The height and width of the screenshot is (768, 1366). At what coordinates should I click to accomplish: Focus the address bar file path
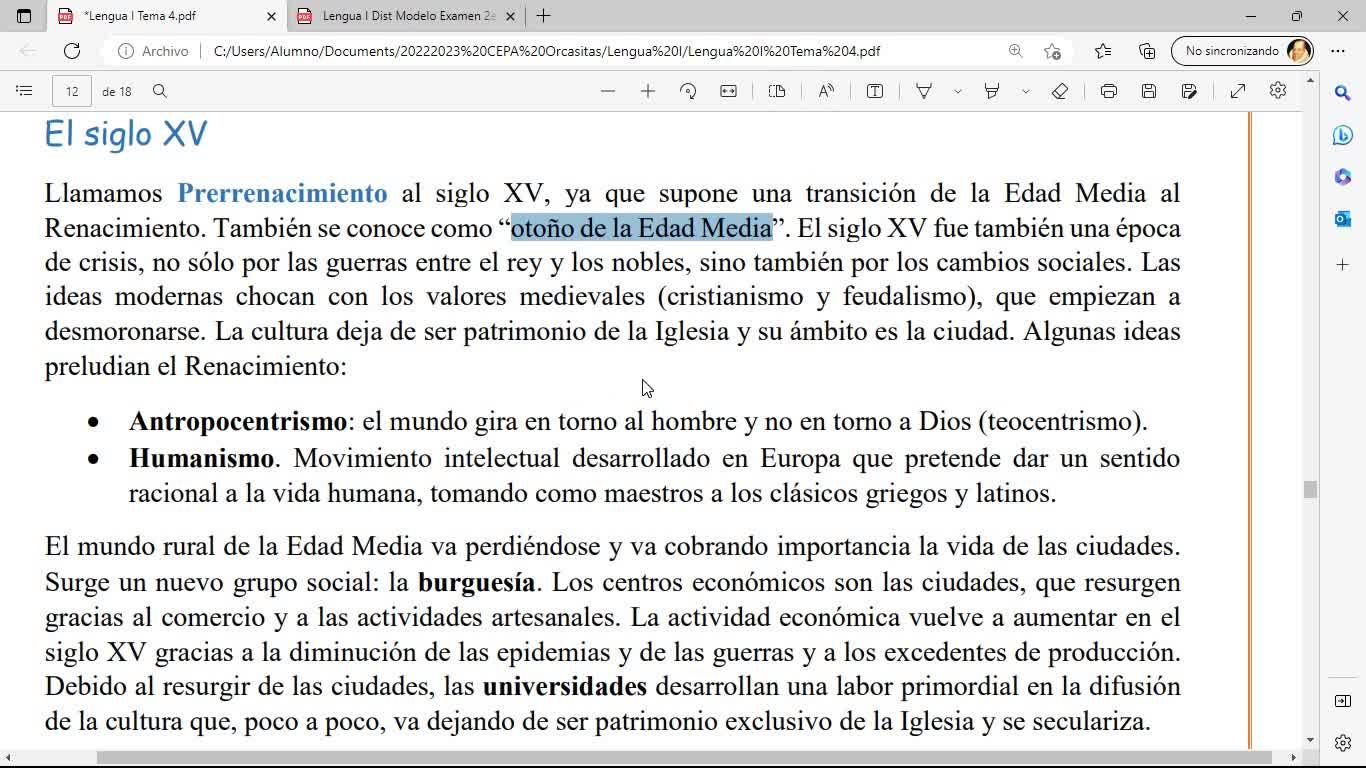(x=547, y=51)
